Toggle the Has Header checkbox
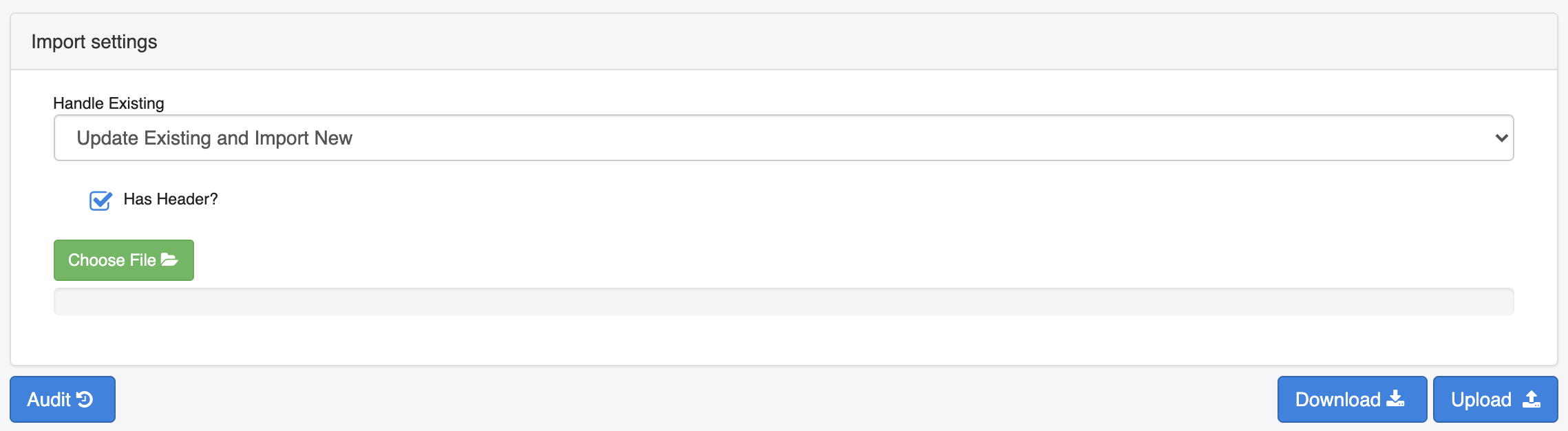 pyautogui.click(x=100, y=200)
